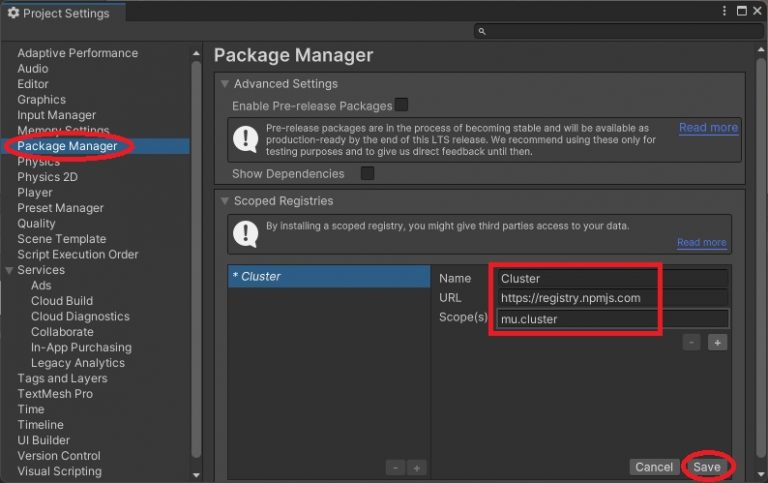Click the gear icon on Project Settings tab
The image size is (768, 483).
[13, 12]
